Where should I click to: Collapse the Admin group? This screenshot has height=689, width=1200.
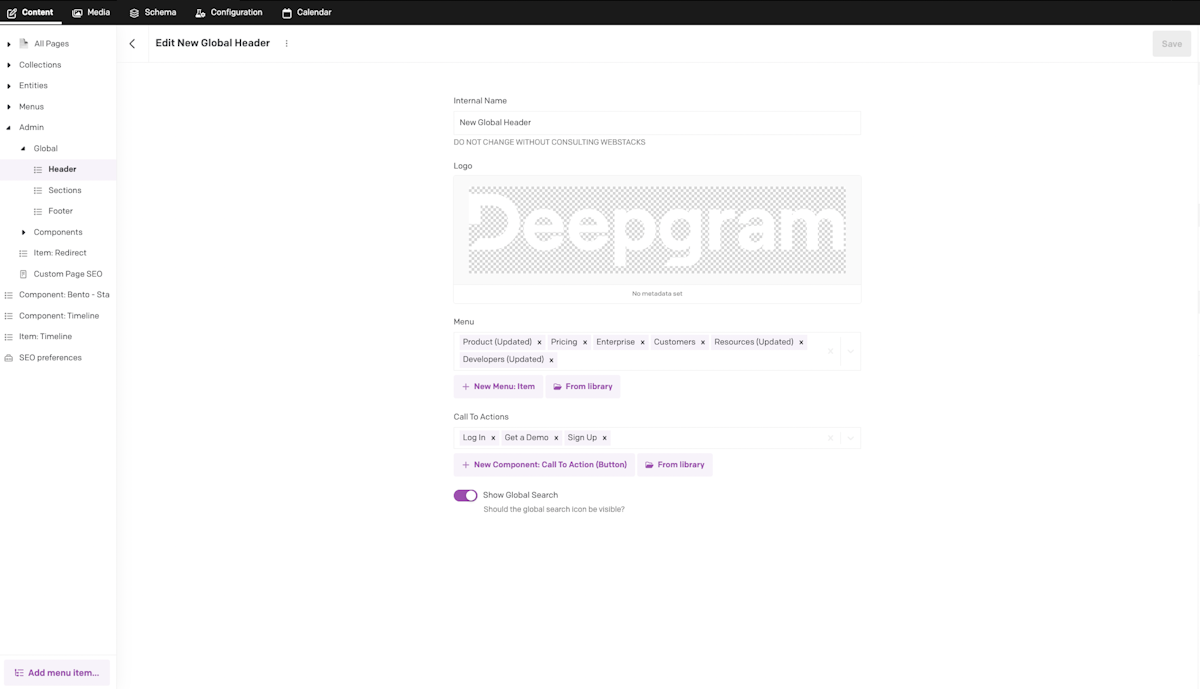coord(9,128)
